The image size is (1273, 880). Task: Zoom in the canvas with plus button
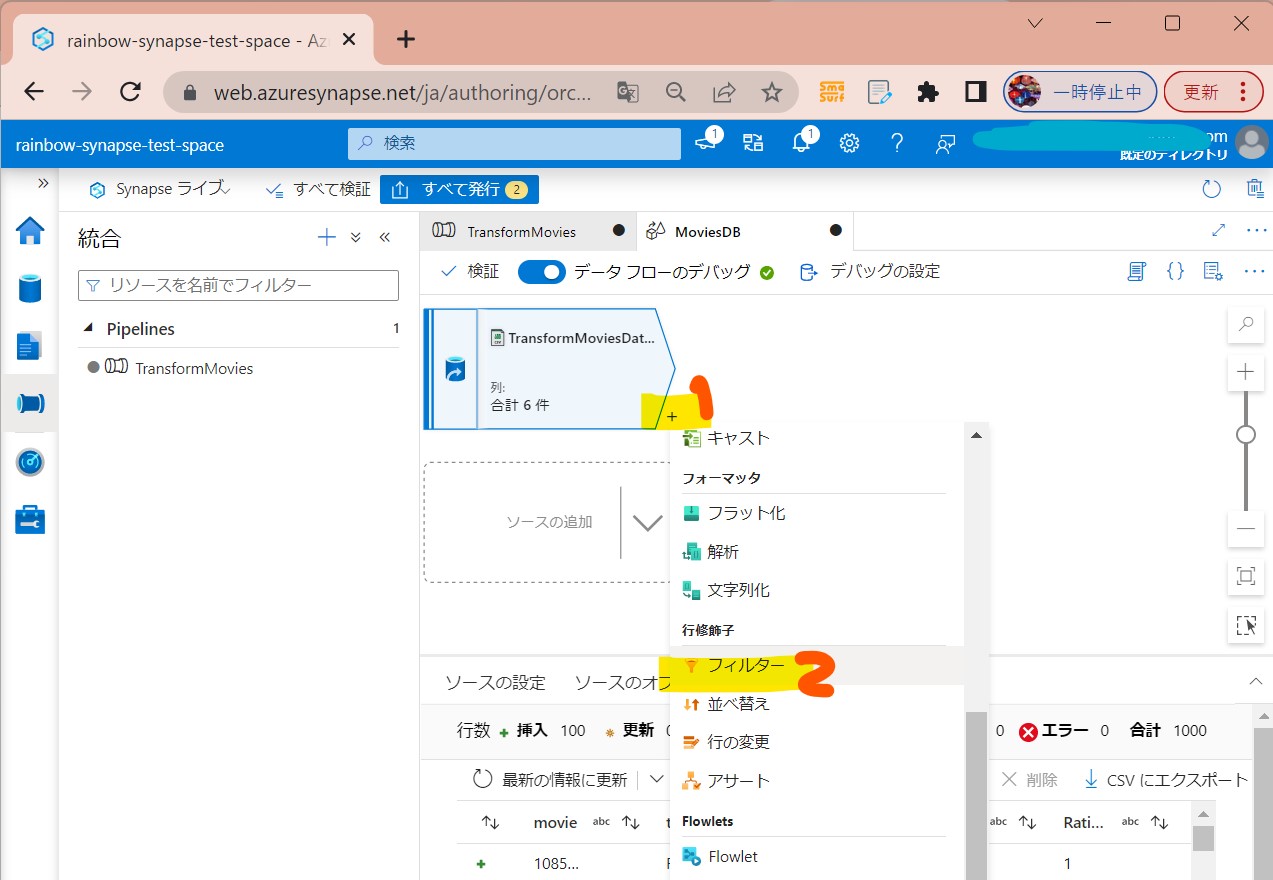pos(1246,371)
